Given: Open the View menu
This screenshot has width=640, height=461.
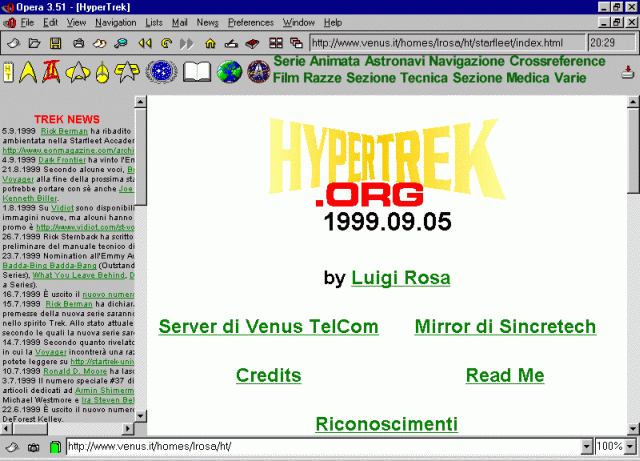Looking at the screenshot, I should point(76,22).
